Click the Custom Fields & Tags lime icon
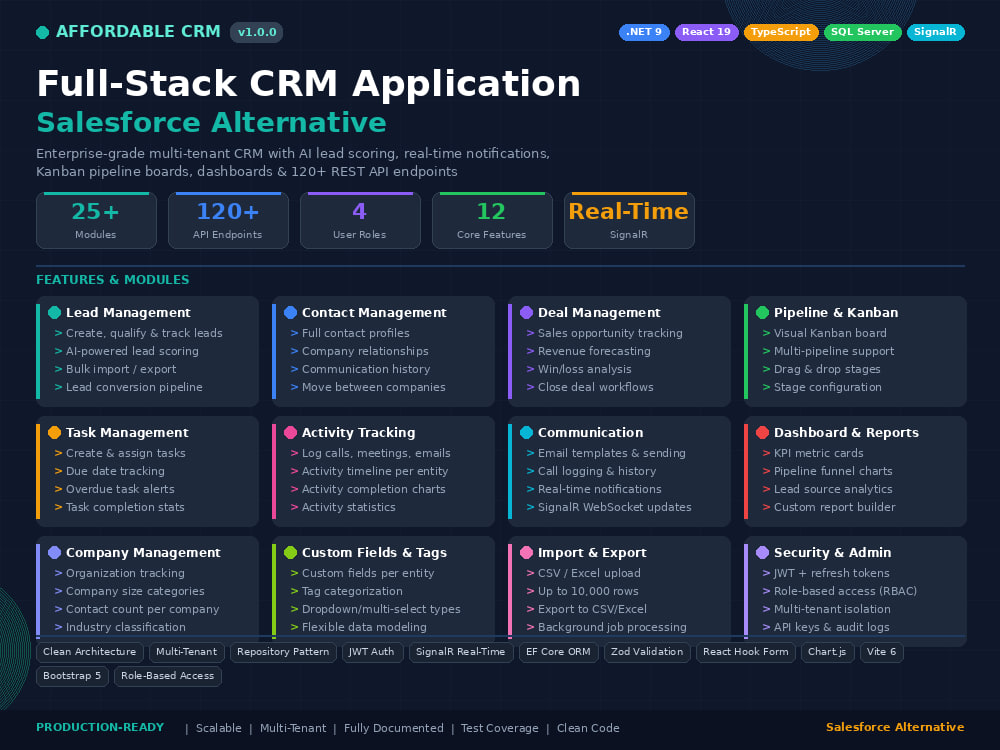 click(x=290, y=552)
